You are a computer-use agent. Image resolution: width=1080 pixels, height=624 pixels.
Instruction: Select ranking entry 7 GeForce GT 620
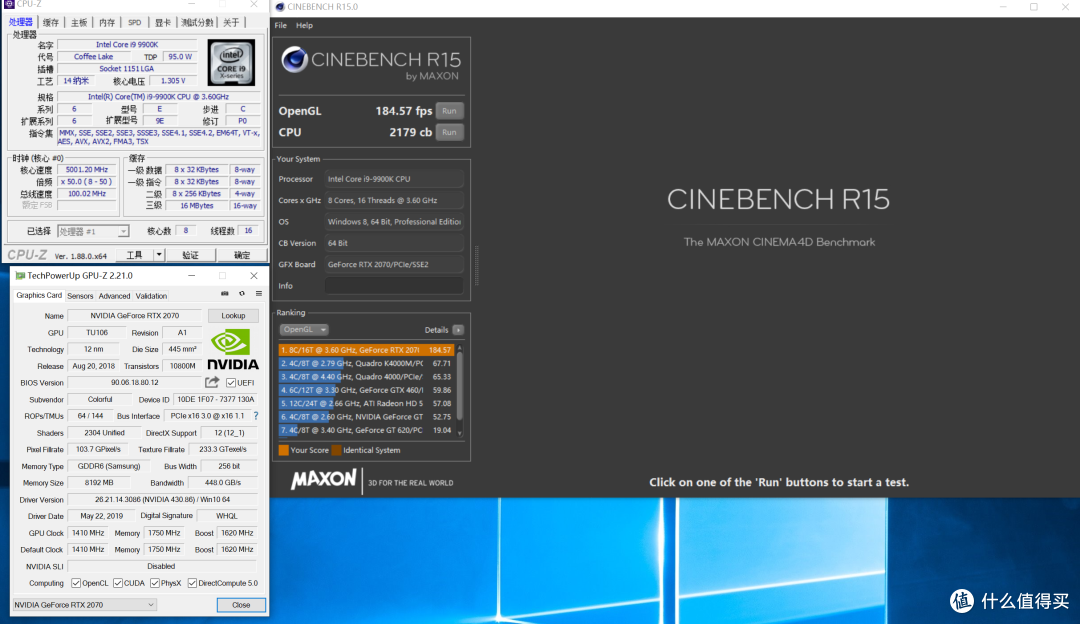click(366, 430)
